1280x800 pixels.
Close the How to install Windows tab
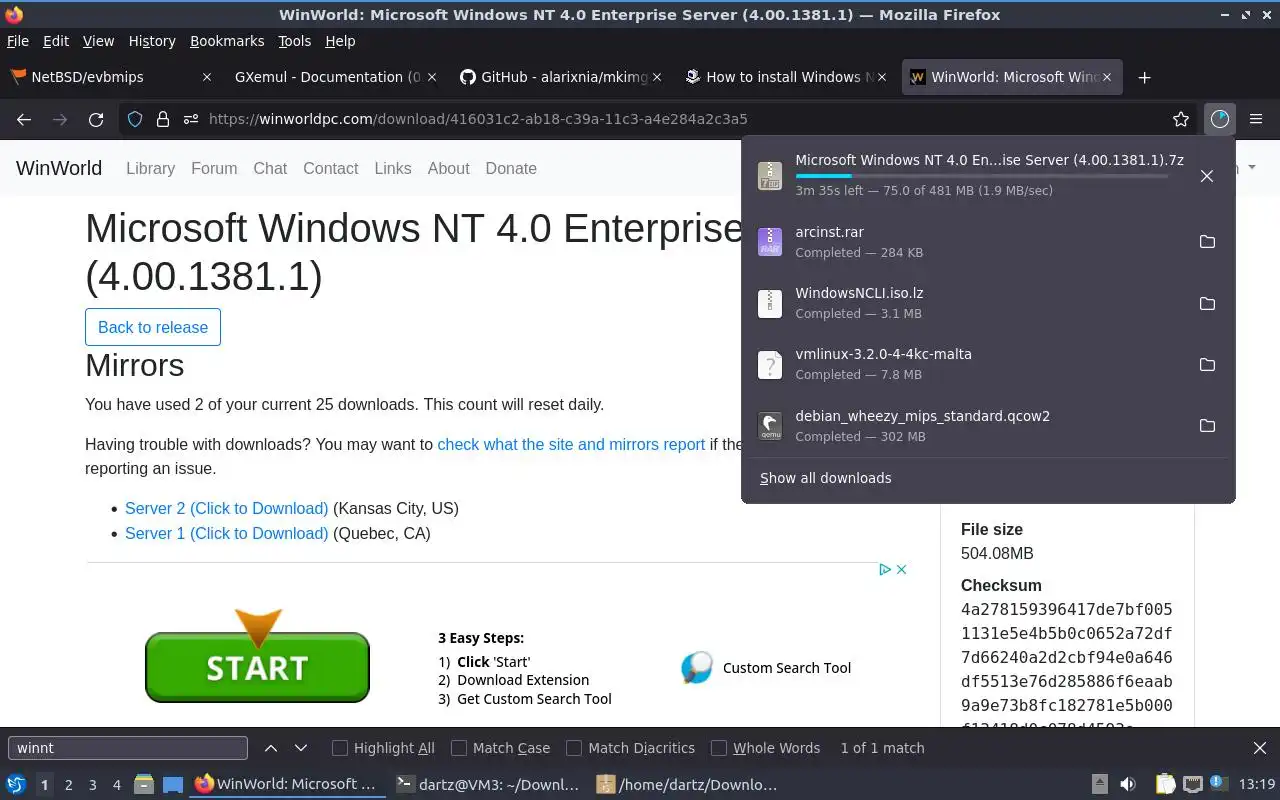[x=881, y=77]
